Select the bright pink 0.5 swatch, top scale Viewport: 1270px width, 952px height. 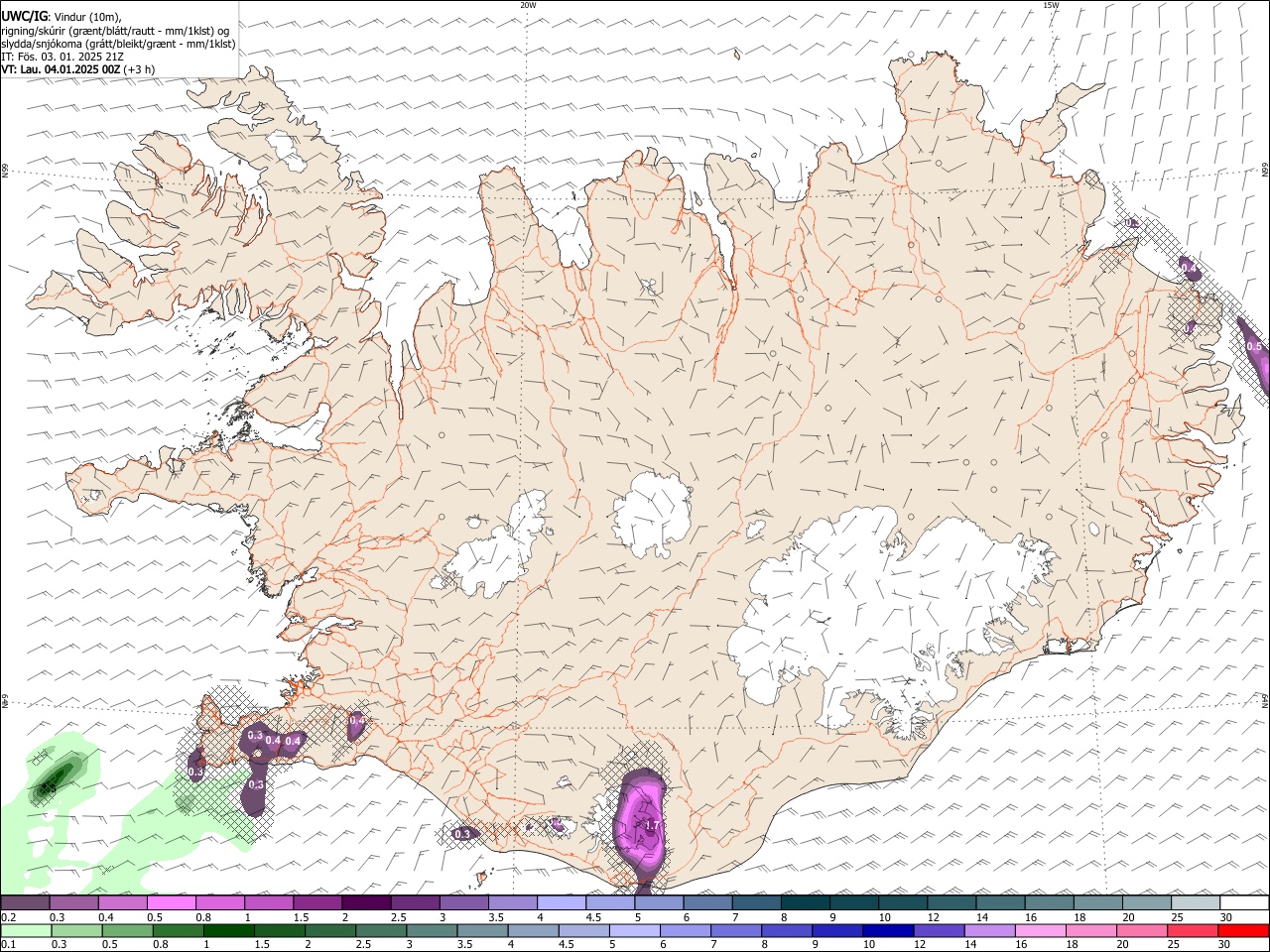(x=172, y=902)
